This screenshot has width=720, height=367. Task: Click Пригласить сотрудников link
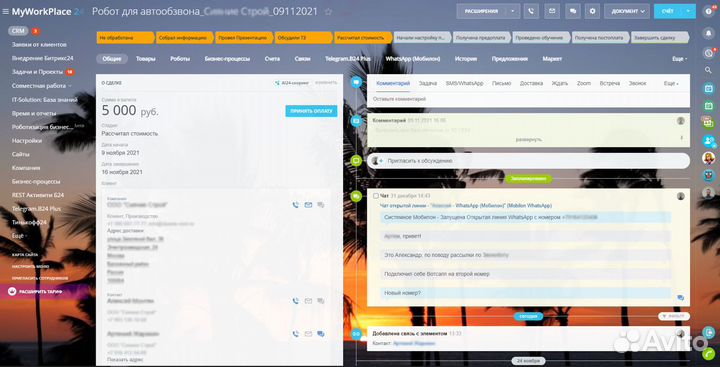pos(40,278)
